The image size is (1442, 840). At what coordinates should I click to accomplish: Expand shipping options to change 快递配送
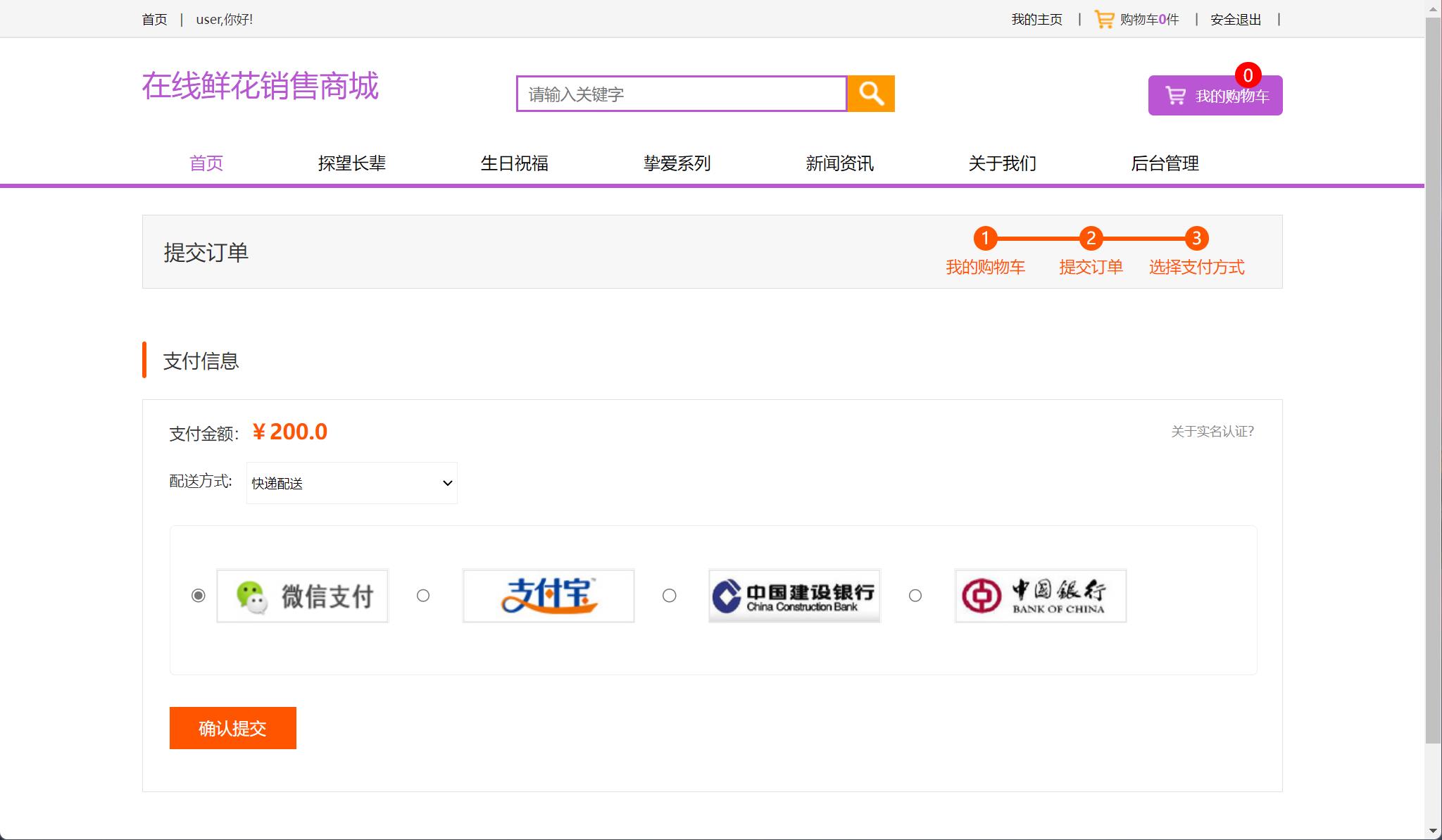click(351, 482)
